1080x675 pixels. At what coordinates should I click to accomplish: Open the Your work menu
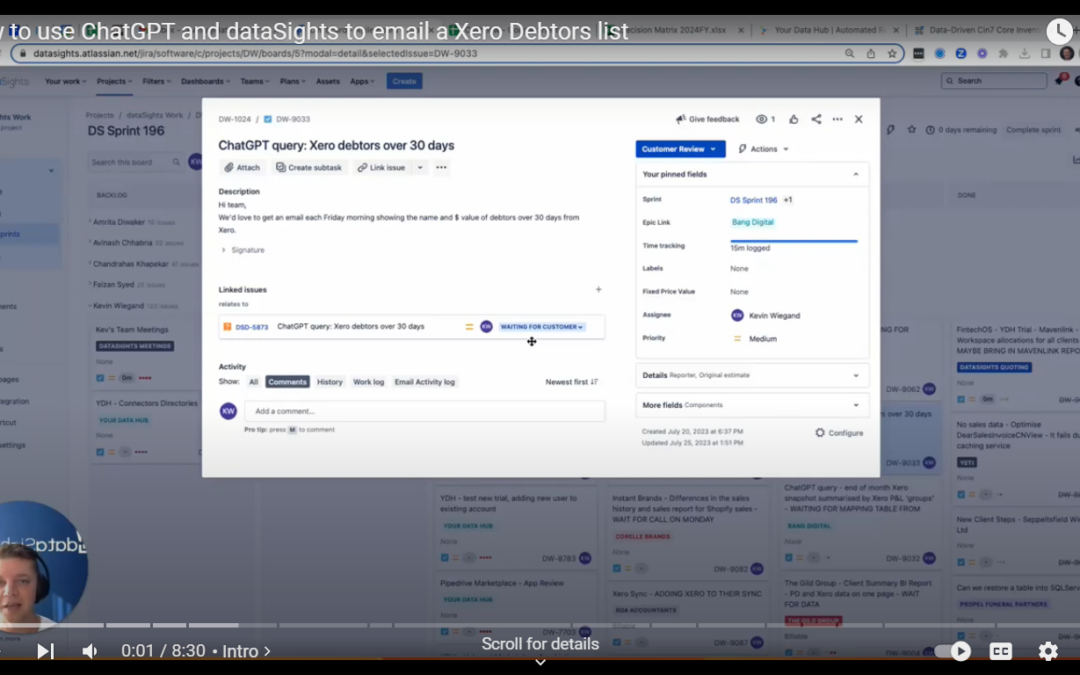tap(65, 81)
